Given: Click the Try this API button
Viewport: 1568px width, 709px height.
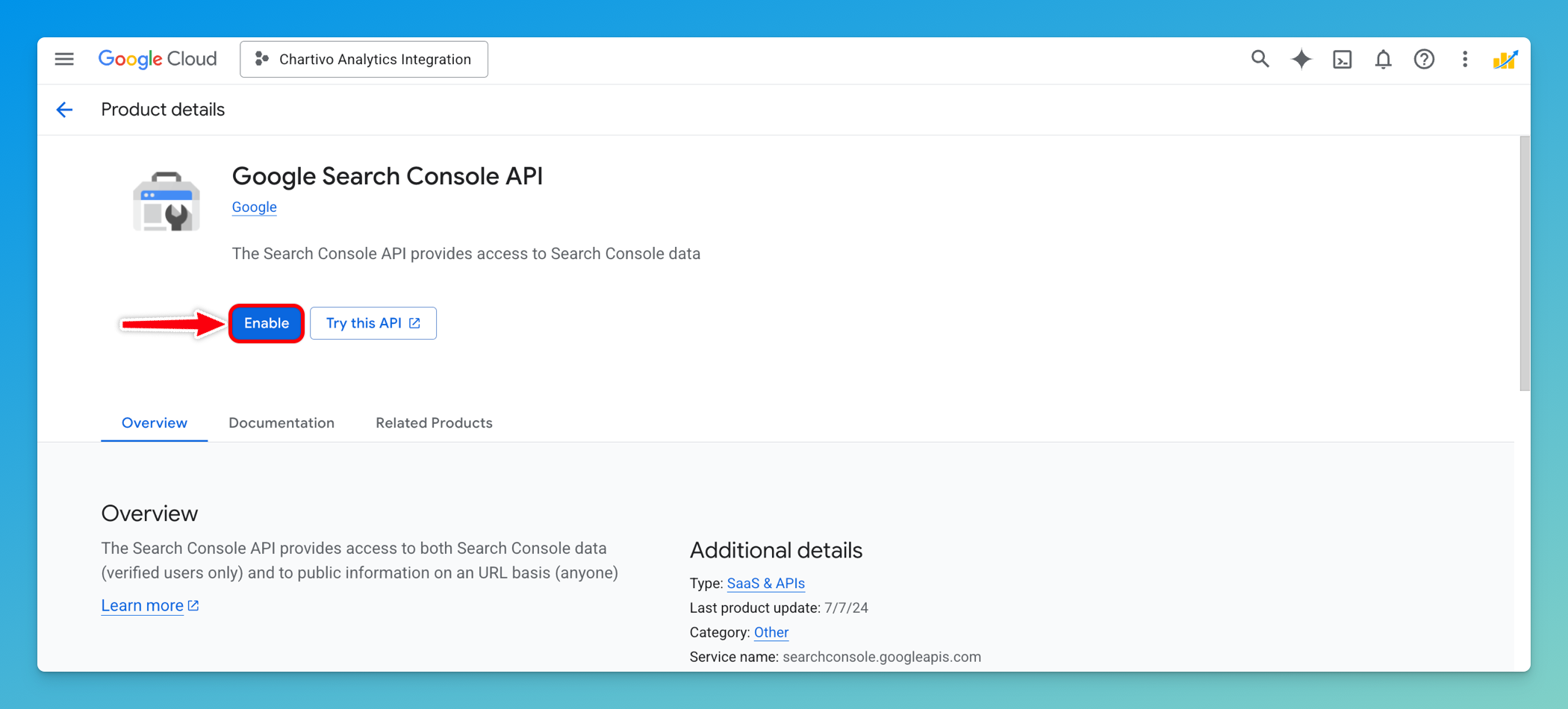Looking at the screenshot, I should point(373,323).
